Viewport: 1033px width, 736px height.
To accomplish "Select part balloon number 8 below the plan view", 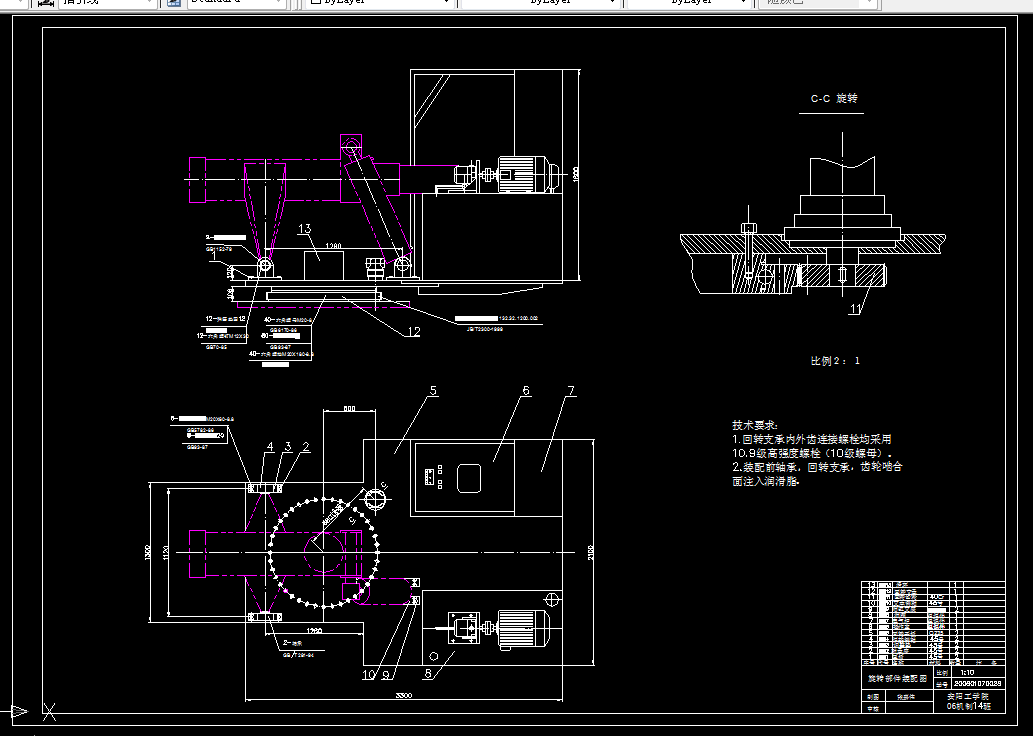I will click(428, 673).
